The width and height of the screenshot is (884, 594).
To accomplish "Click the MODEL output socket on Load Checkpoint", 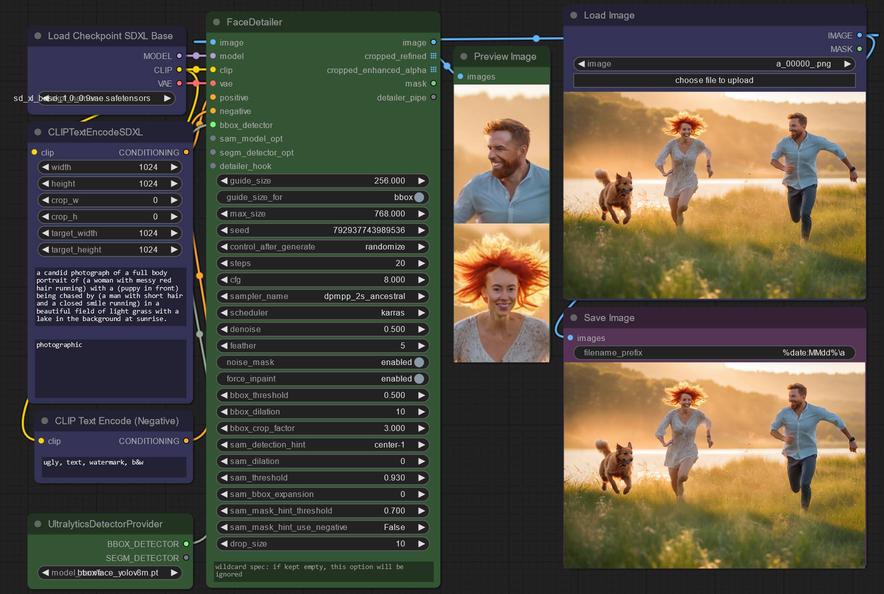I will point(179,56).
